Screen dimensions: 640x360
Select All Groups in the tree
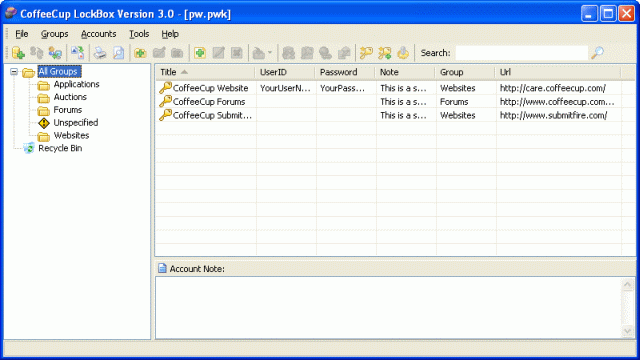(x=59, y=71)
